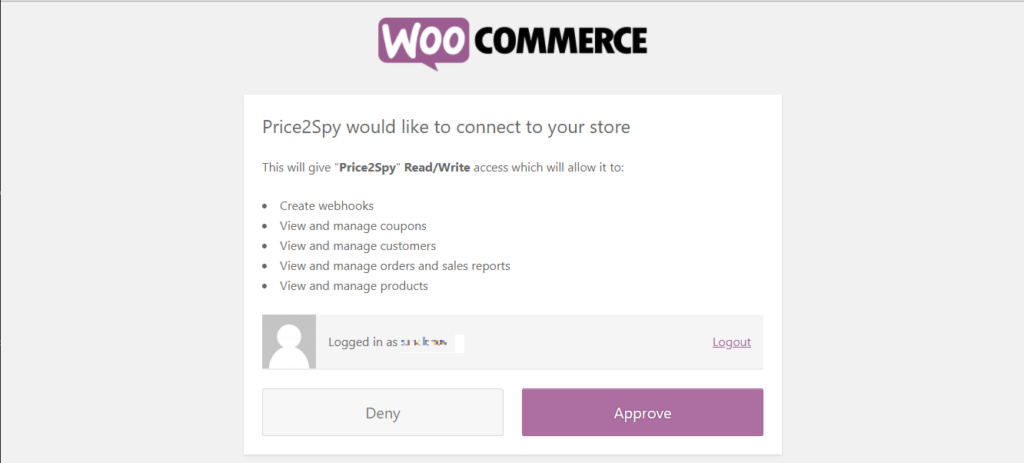1024x463 pixels.
Task: Select the 'Create webhooks' permission item
Action: pos(327,206)
